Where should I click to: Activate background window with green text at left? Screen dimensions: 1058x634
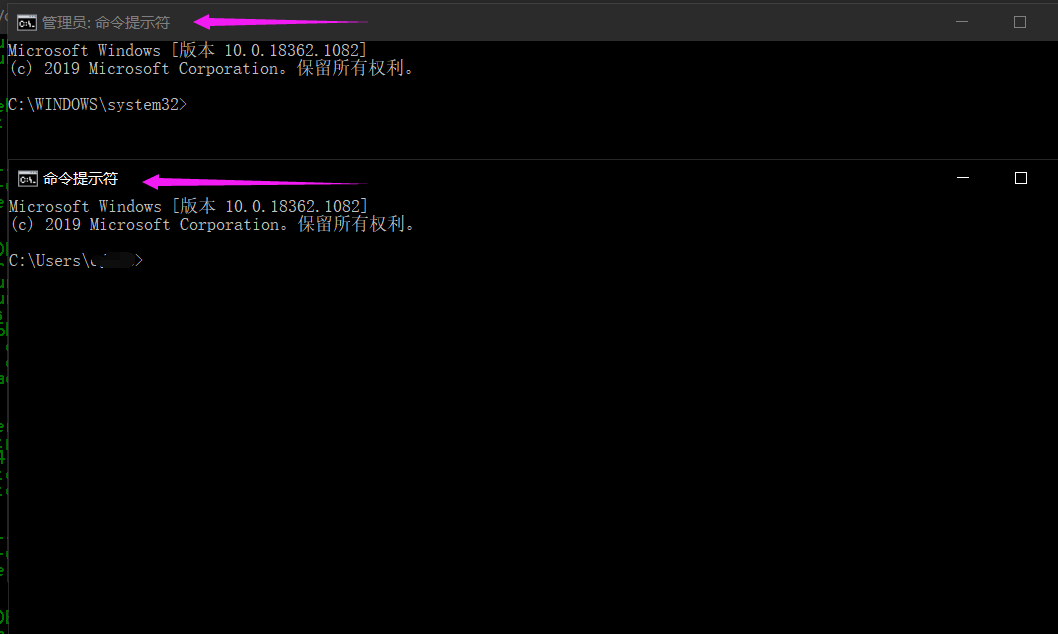coord(3,400)
